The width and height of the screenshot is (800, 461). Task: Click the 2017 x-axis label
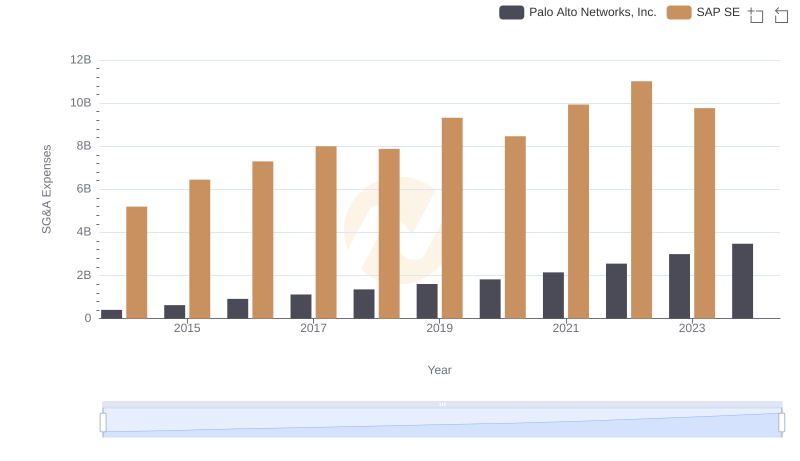(313, 328)
